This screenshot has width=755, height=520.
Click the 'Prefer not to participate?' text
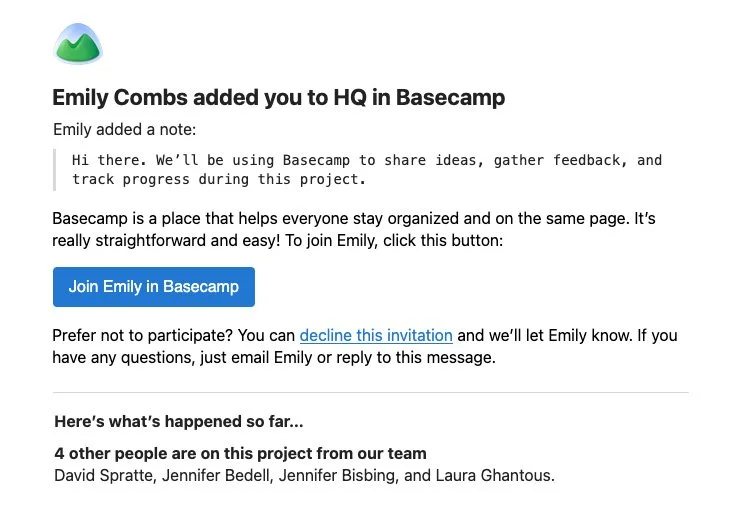pos(143,336)
